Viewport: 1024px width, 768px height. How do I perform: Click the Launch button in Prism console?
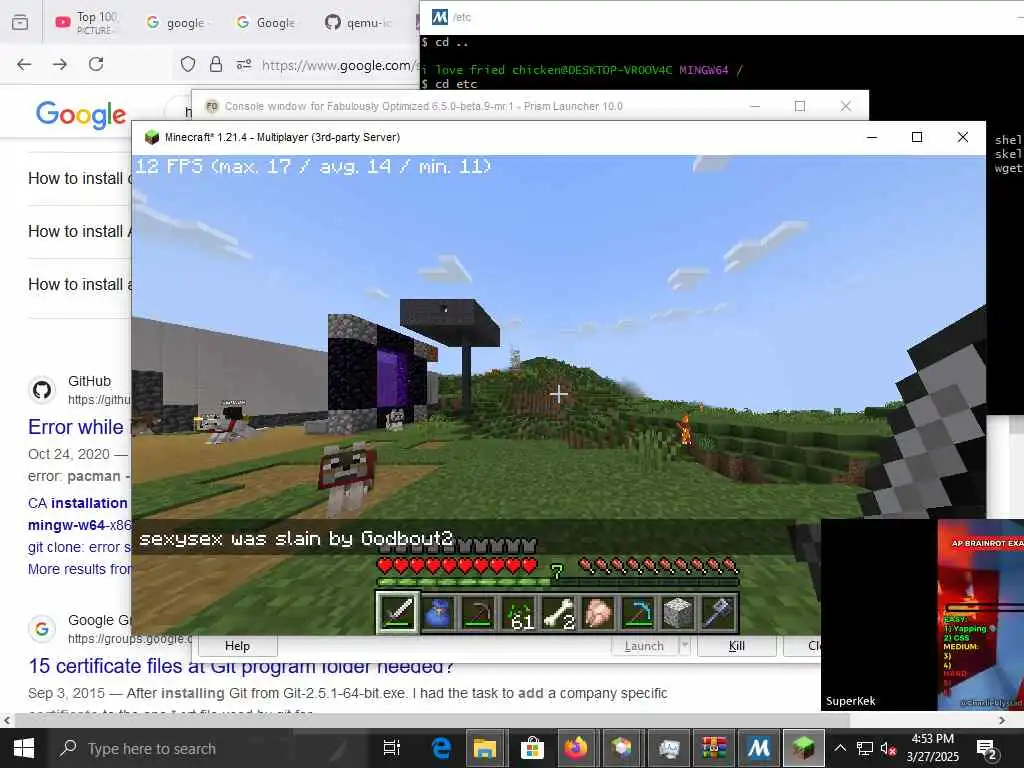tap(644, 646)
